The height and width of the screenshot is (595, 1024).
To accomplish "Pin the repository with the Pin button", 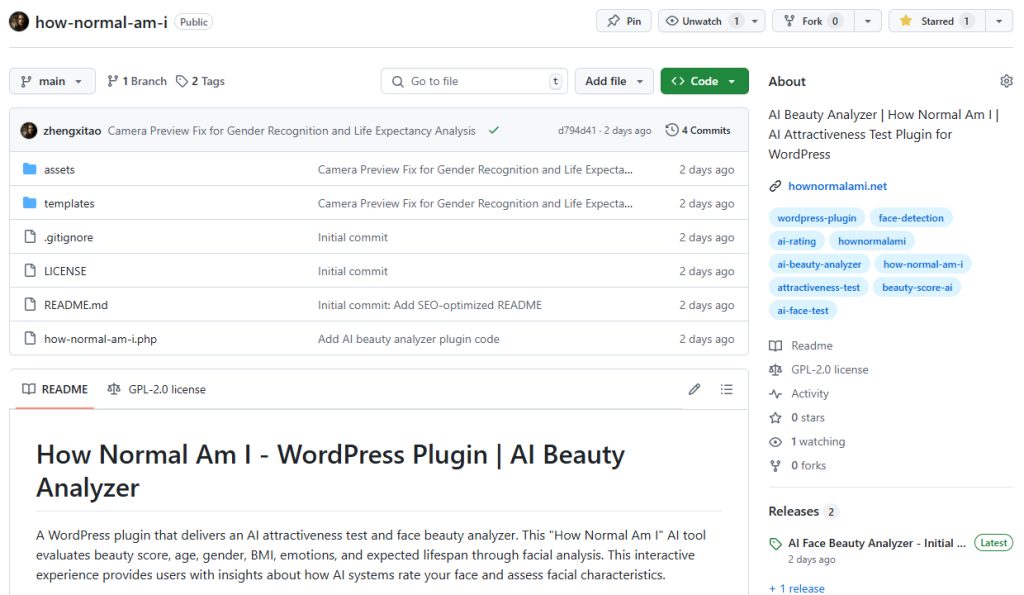I will tap(624, 21).
